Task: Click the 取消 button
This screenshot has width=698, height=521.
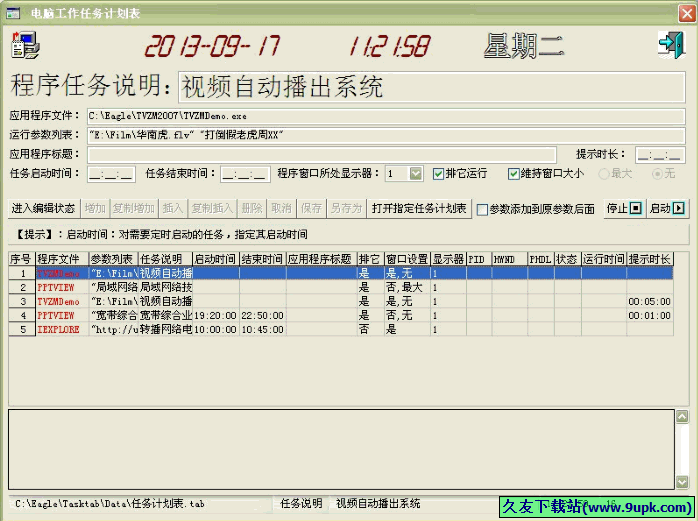Action: pyautogui.click(x=281, y=208)
